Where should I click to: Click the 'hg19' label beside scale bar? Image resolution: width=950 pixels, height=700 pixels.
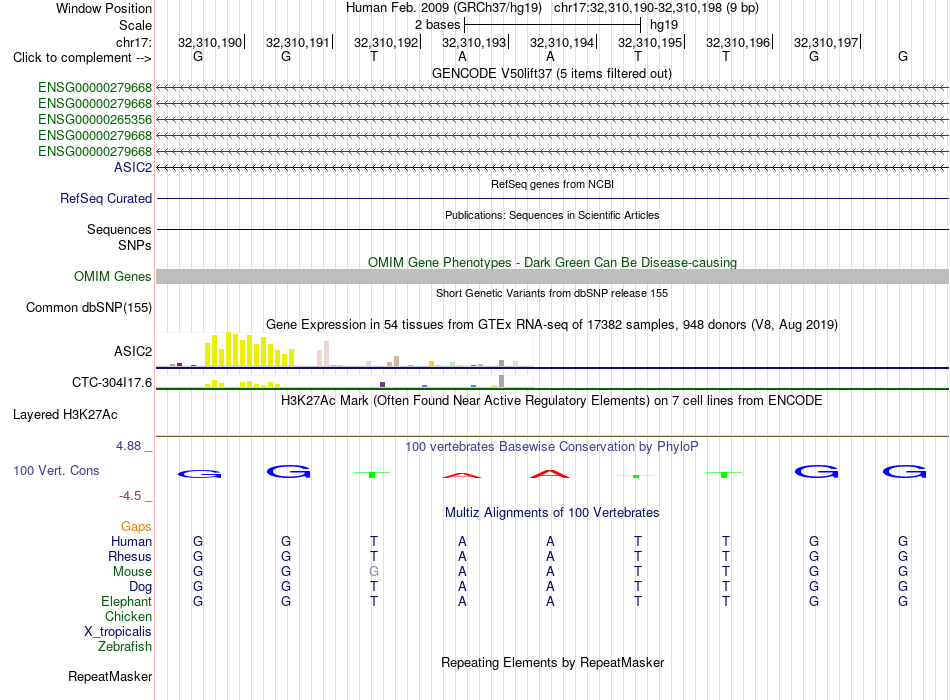[x=663, y=25]
